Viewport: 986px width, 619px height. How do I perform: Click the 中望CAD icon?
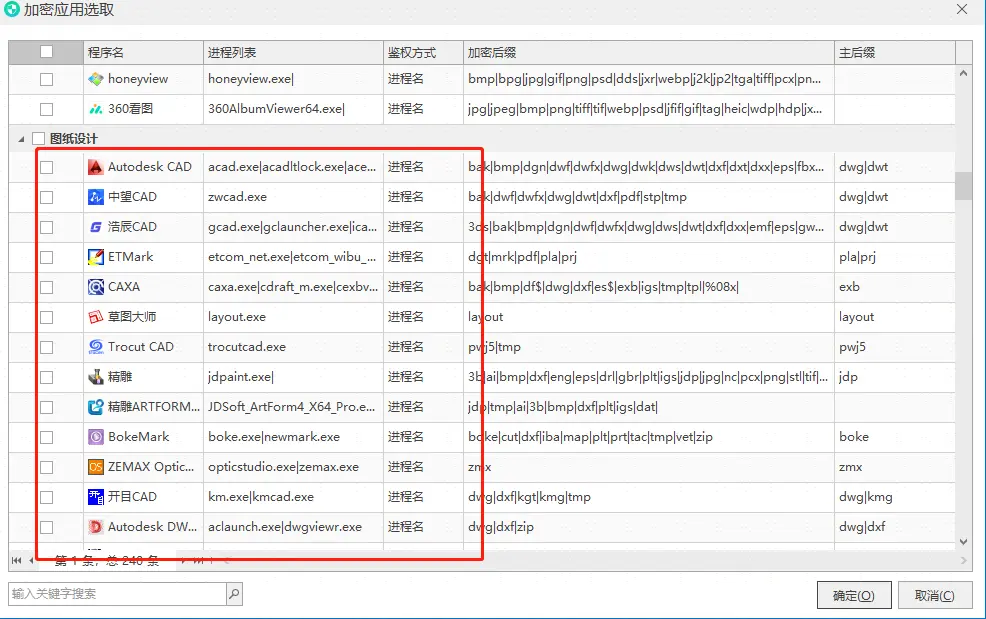point(96,197)
